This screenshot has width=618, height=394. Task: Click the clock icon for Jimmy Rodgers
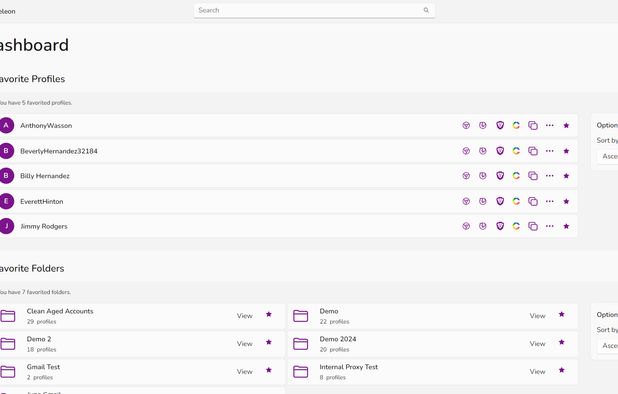tap(483, 226)
